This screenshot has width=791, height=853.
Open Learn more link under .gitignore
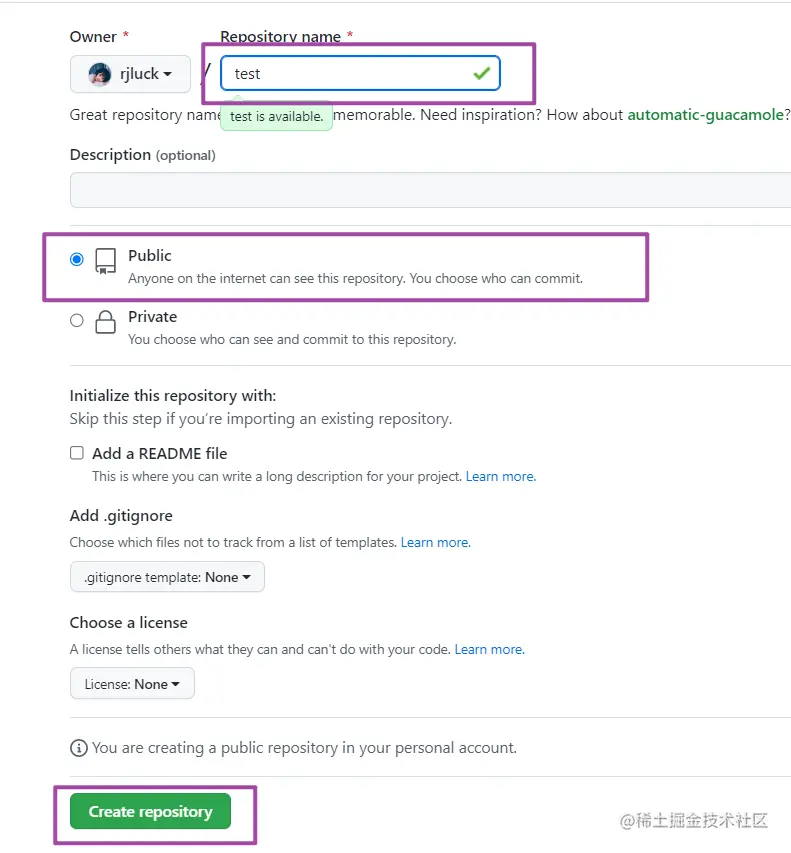coord(435,542)
